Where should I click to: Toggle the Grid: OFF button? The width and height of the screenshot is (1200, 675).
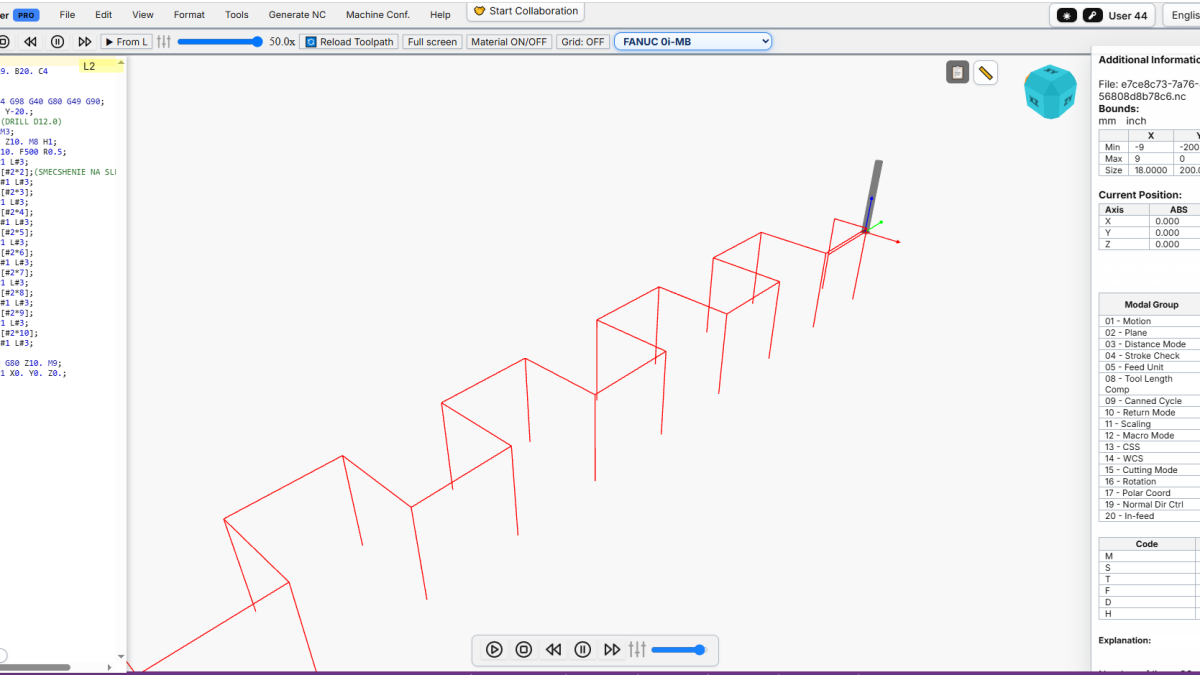click(x=583, y=42)
